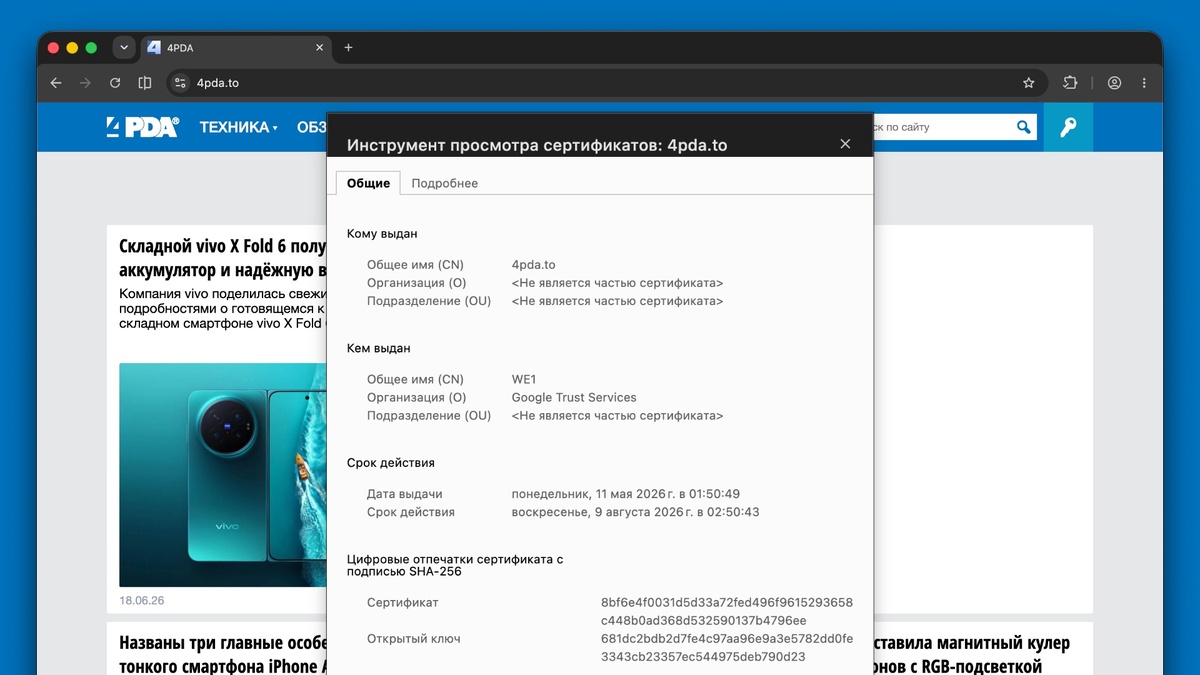Click the Кем выдан section heading

[379, 348]
